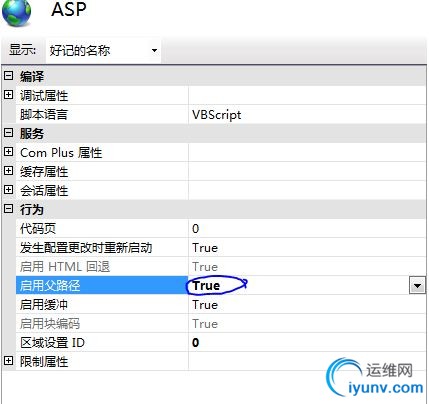Collapse the 行为 section

click(x=9, y=209)
